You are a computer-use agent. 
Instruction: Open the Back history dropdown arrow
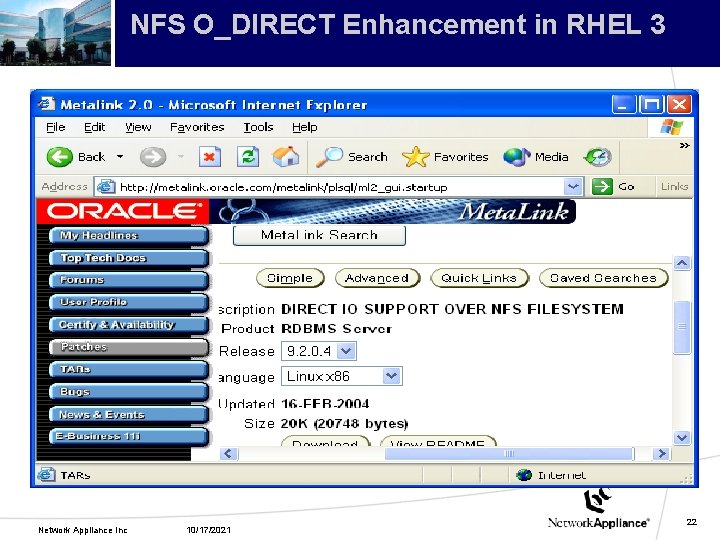pyautogui.click(x=120, y=157)
